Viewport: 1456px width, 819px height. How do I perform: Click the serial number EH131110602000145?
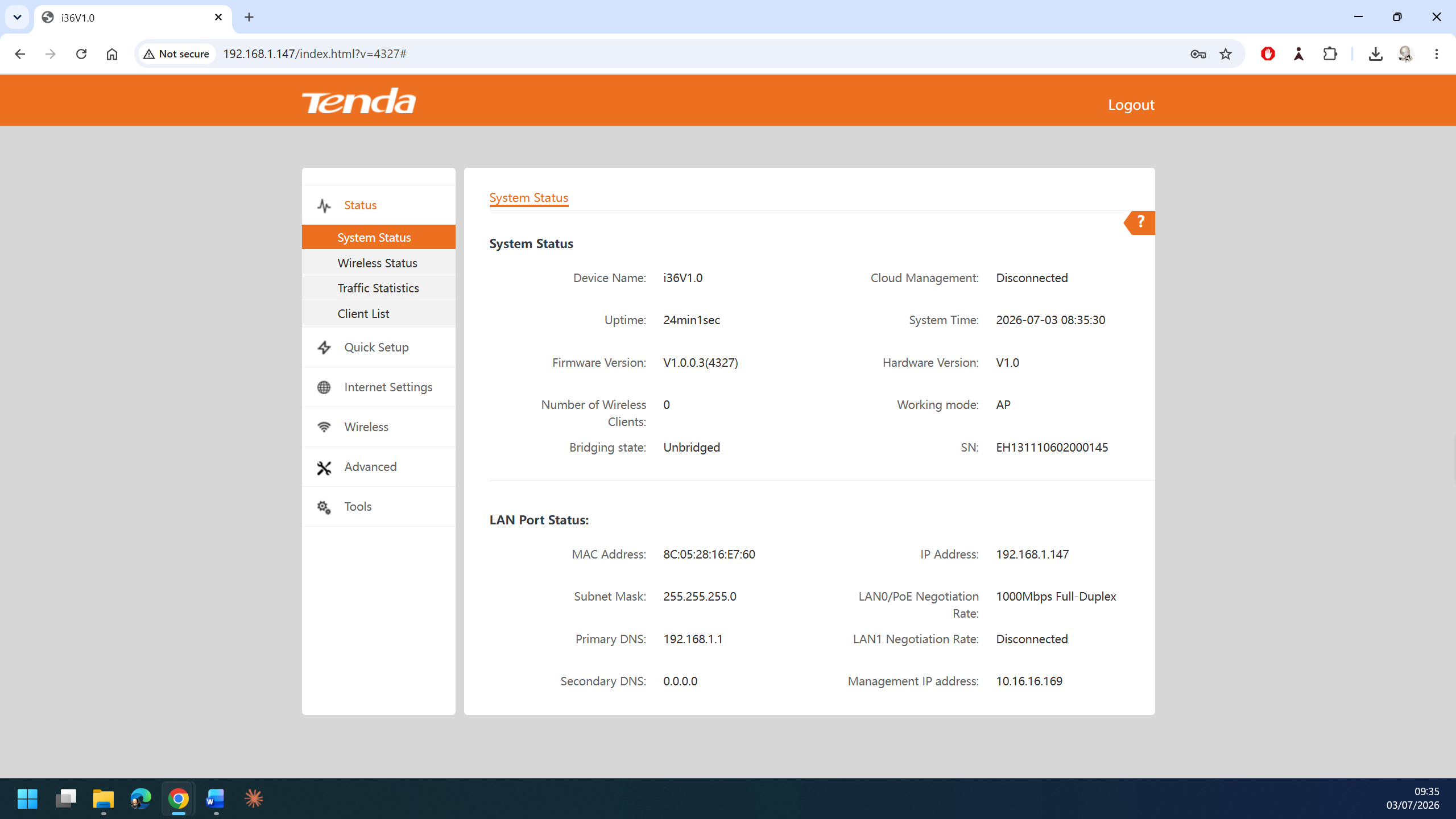click(1052, 448)
